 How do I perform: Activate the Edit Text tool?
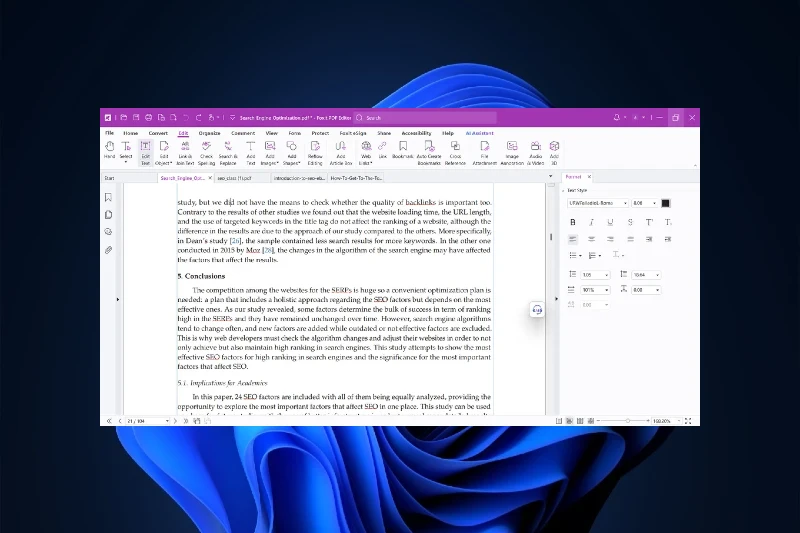145,153
